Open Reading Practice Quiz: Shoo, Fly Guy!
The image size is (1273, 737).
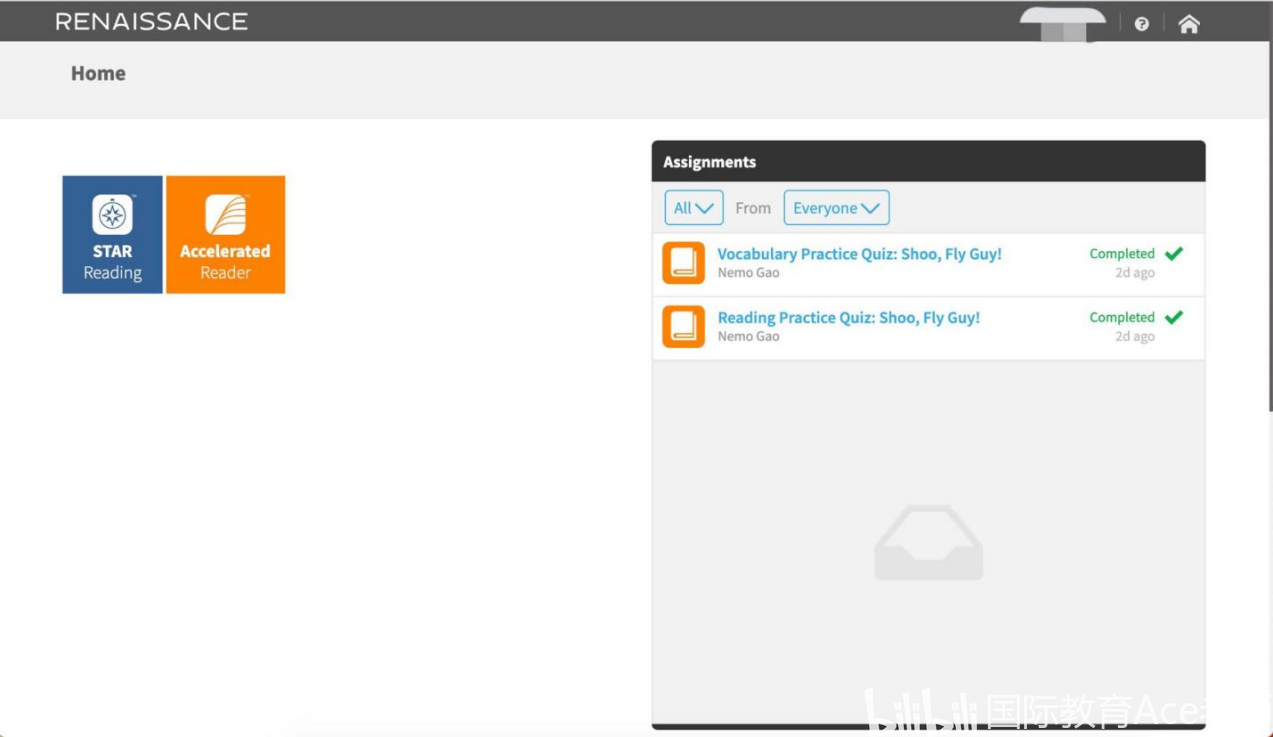pos(848,317)
